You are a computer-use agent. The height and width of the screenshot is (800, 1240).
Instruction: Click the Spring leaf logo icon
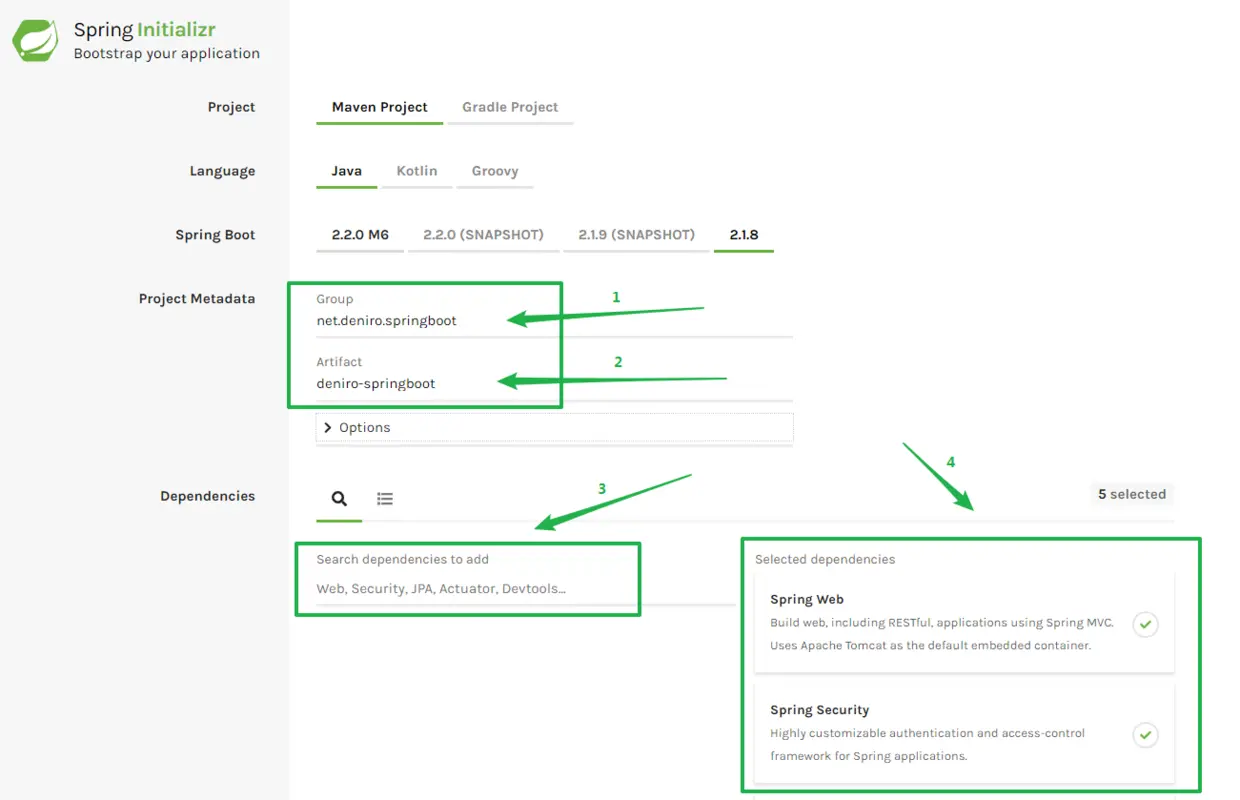pyautogui.click(x=35, y=41)
